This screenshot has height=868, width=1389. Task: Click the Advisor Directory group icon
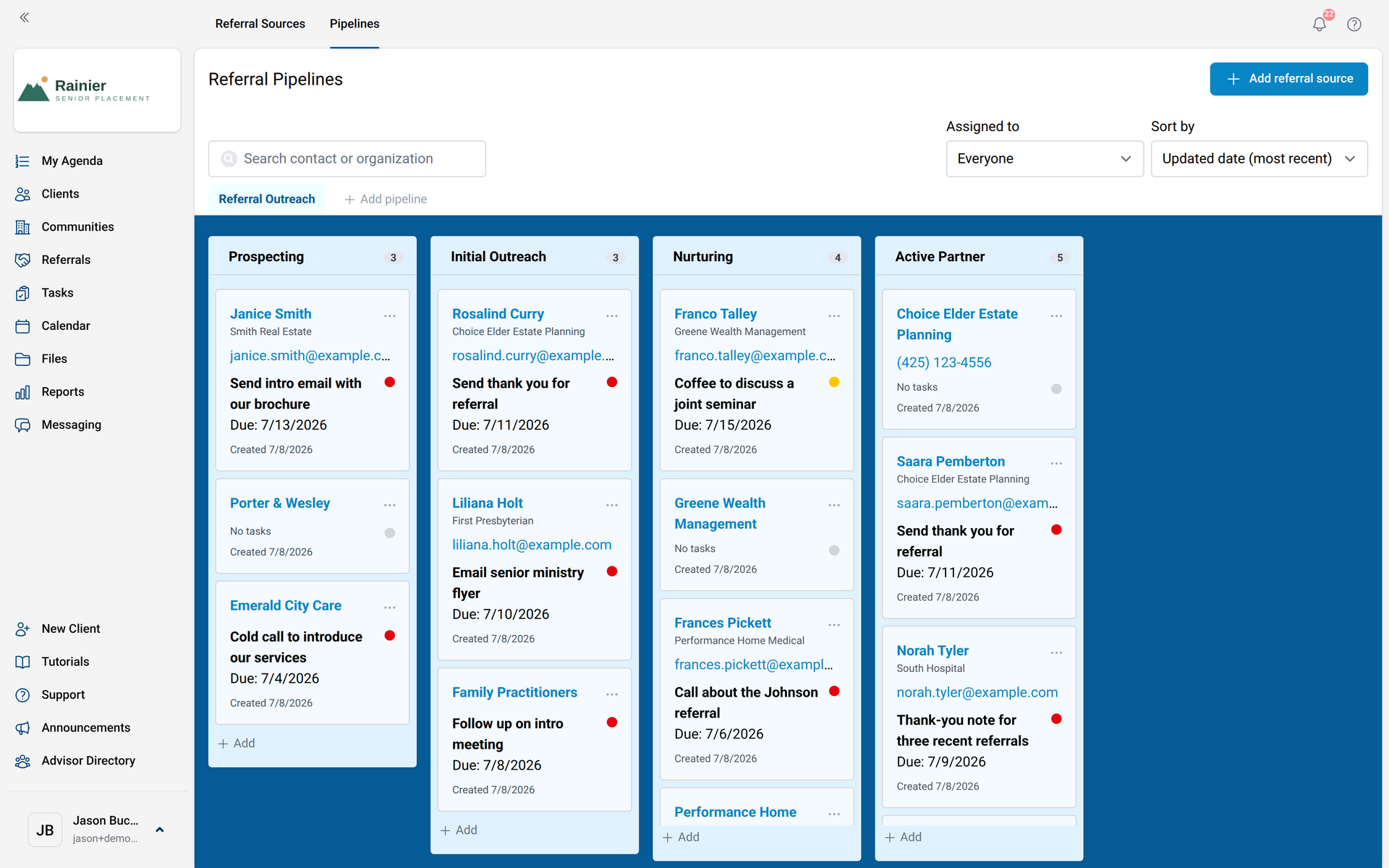pos(22,761)
